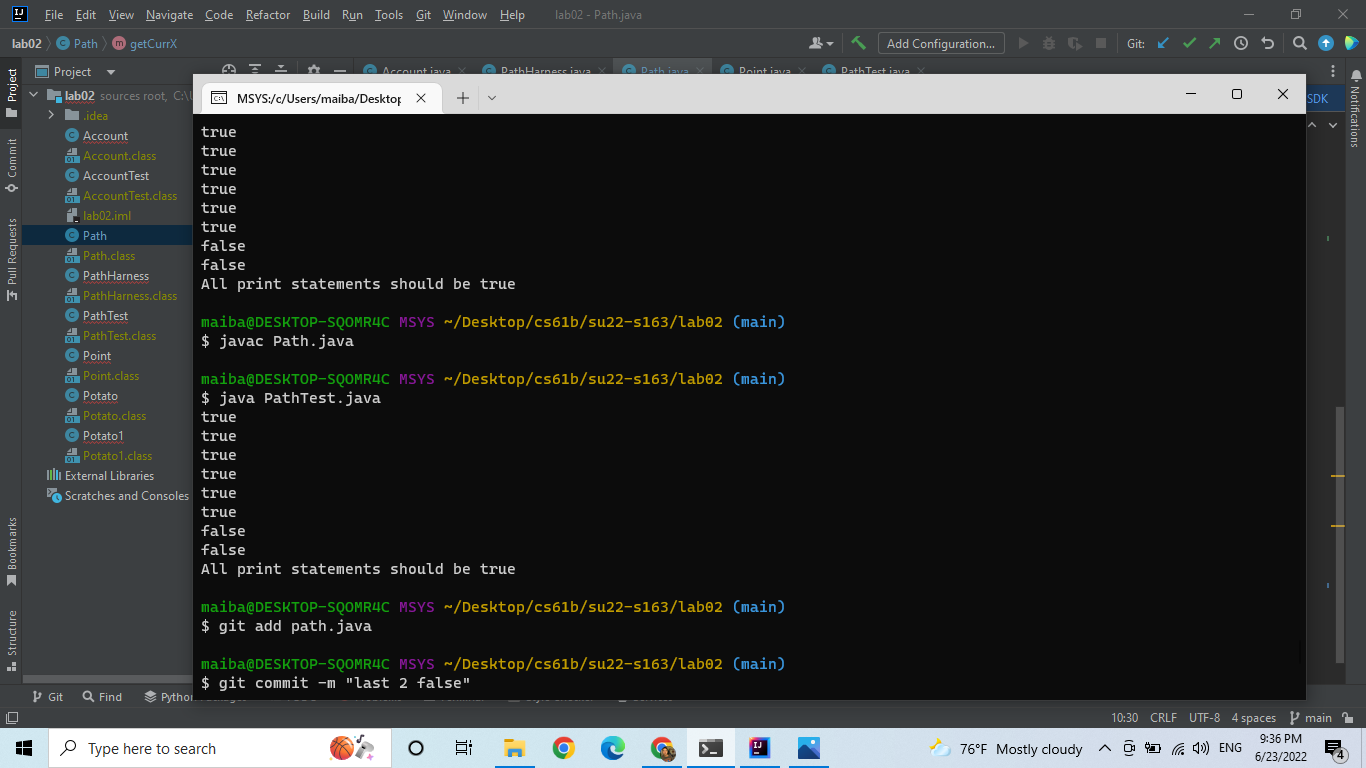Open the Refactor menu
This screenshot has width=1366, height=768.
pos(267,15)
